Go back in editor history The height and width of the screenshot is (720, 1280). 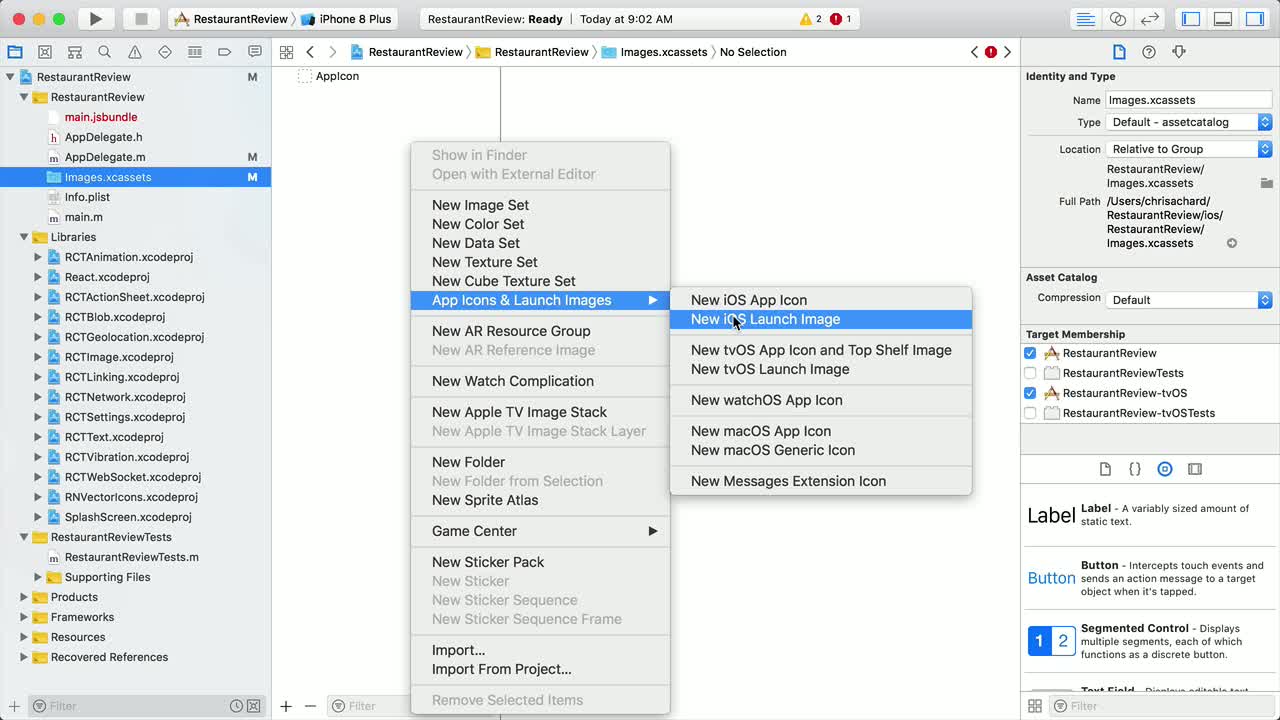(310, 52)
